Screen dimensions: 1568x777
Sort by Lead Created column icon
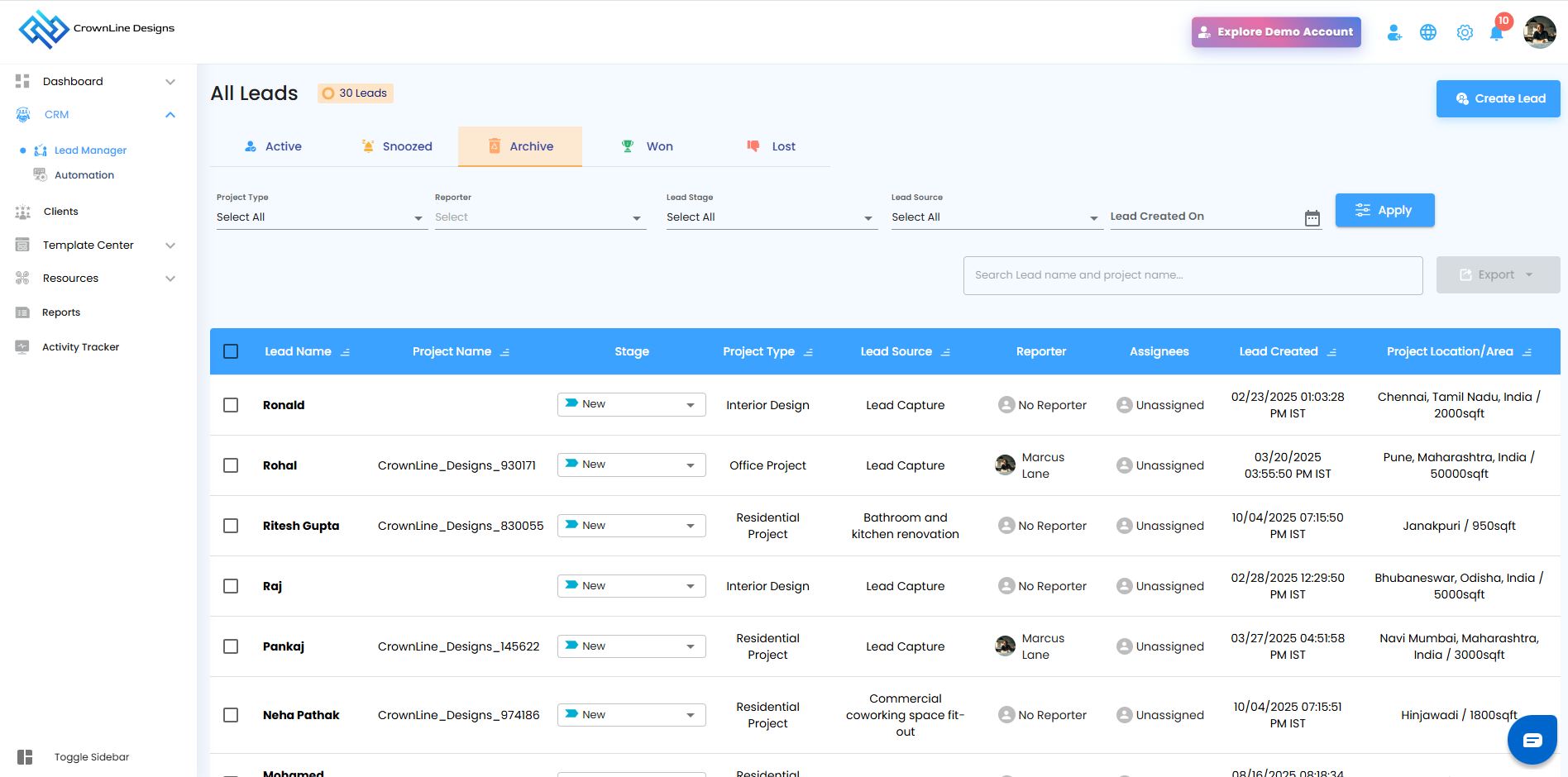click(x=1332, y=352)
